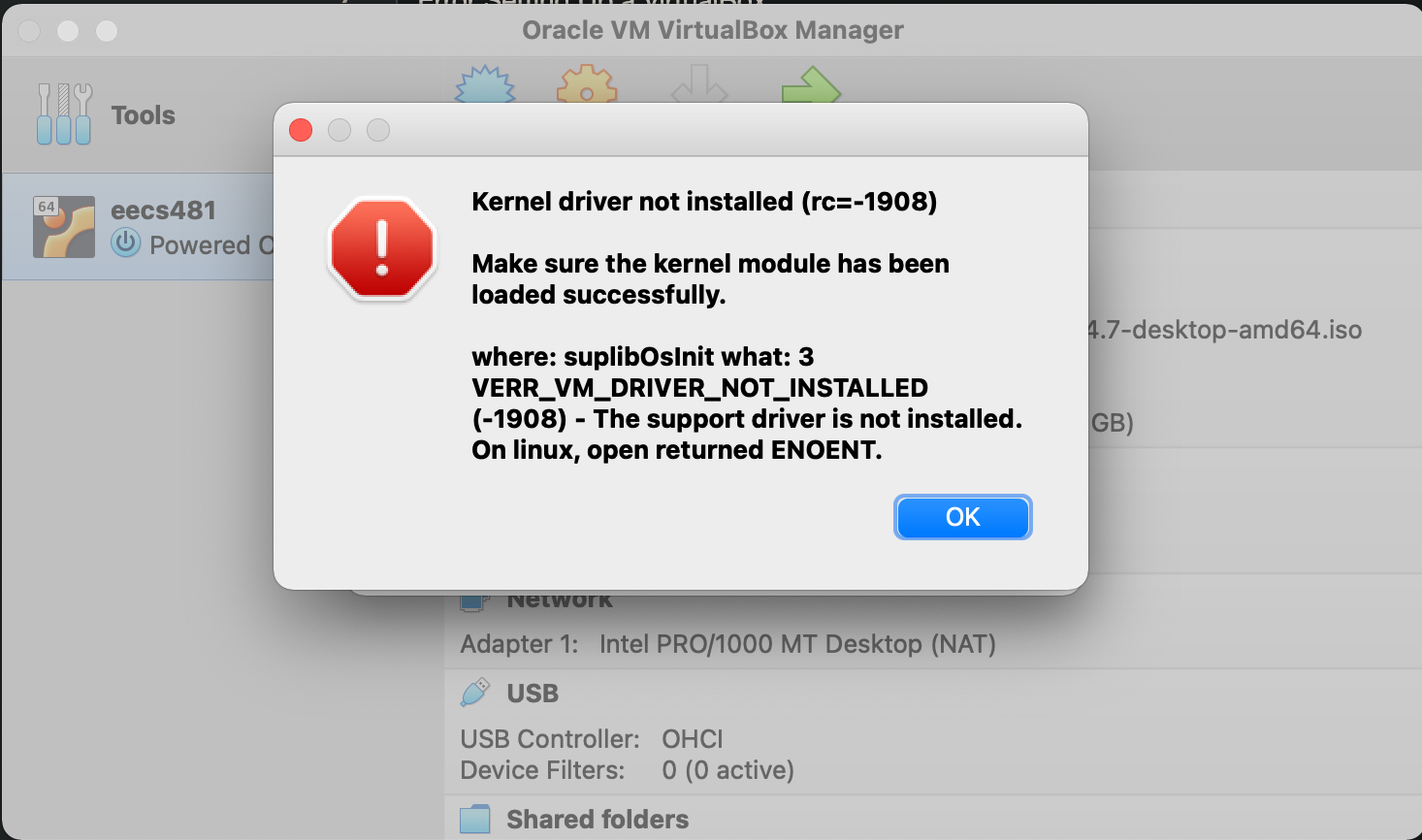
Task: Select the eecs481 virtual machine entry
Action: click(139, 227)
